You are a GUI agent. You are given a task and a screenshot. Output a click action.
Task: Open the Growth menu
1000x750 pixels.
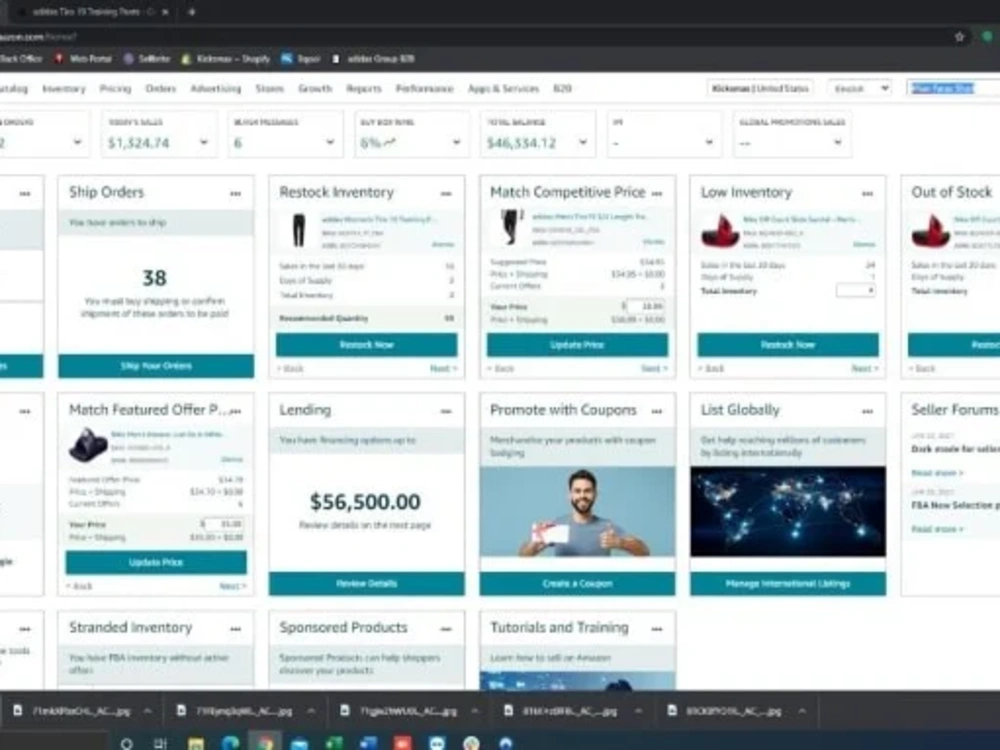(315, 89)
